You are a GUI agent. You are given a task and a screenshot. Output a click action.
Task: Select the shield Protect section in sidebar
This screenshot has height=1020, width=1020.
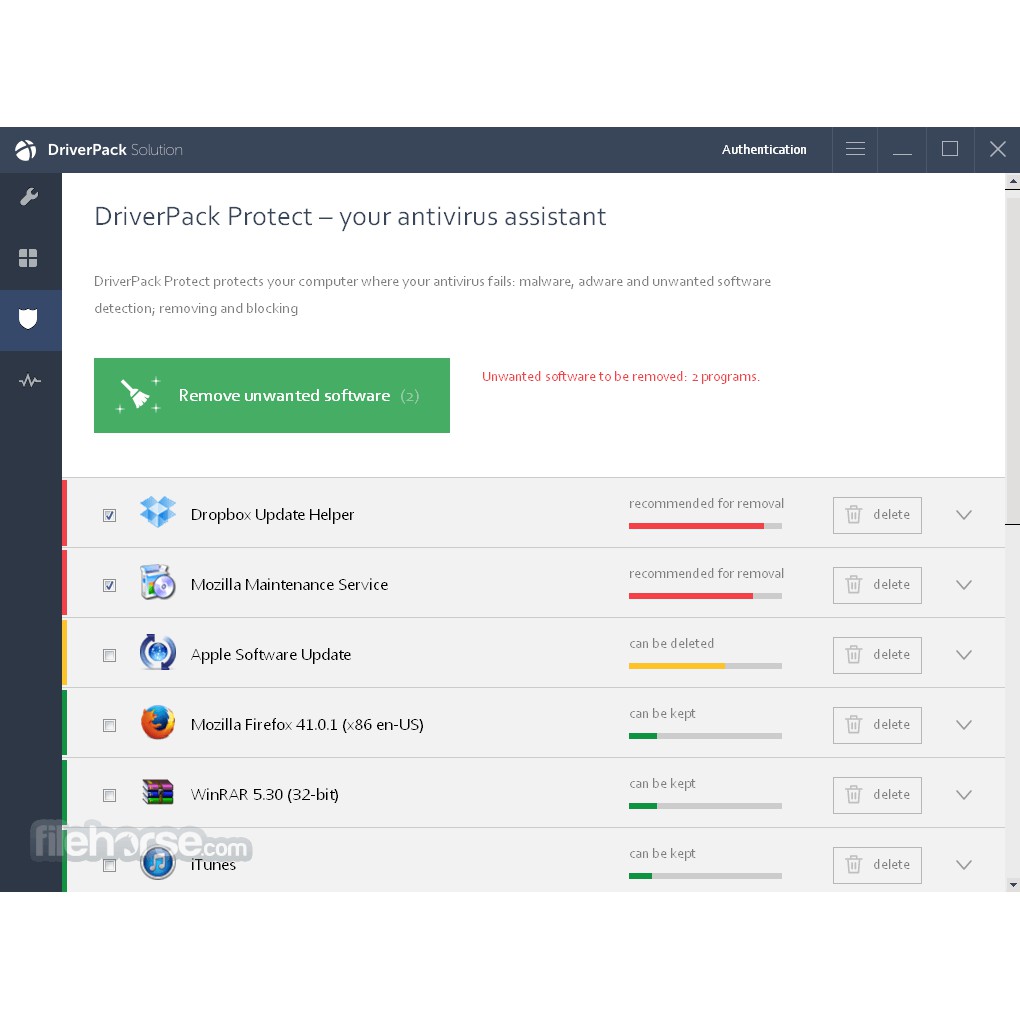[x=28, y=319]
